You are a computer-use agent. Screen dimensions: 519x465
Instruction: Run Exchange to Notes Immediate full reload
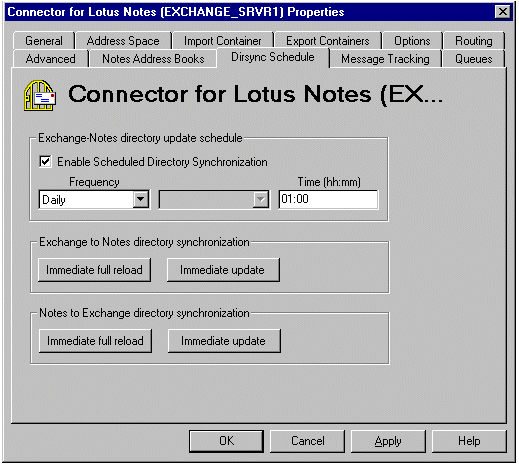[x=94, y=270]
